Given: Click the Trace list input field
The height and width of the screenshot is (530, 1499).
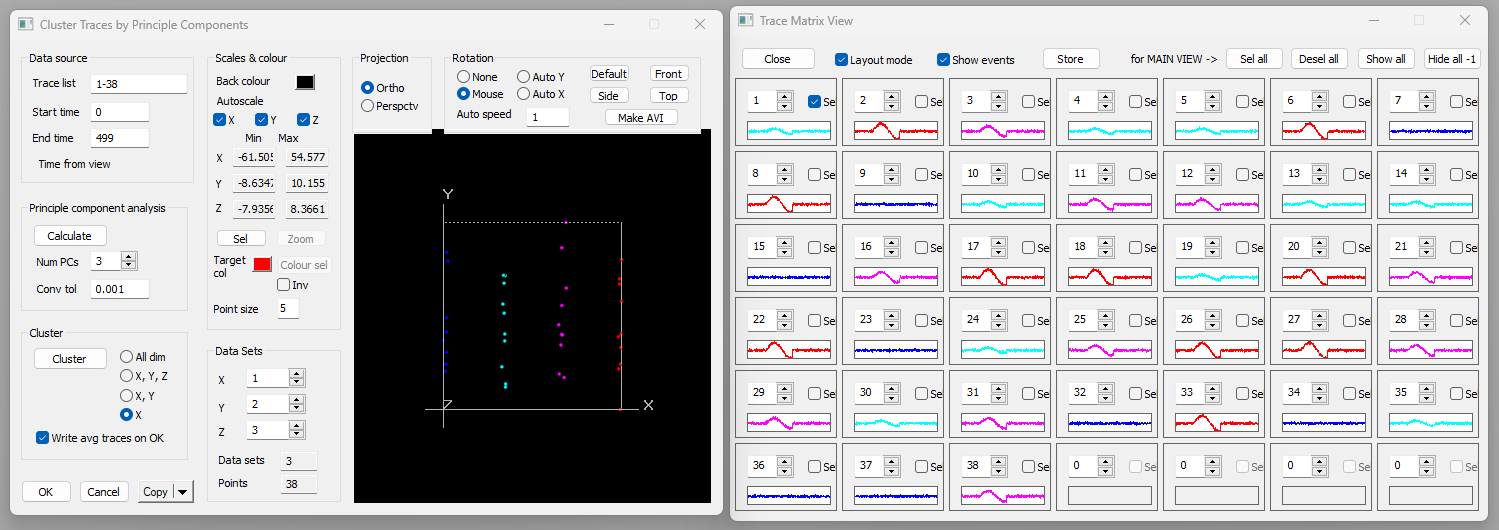Looking at the screenshot, I should point(138,84).
